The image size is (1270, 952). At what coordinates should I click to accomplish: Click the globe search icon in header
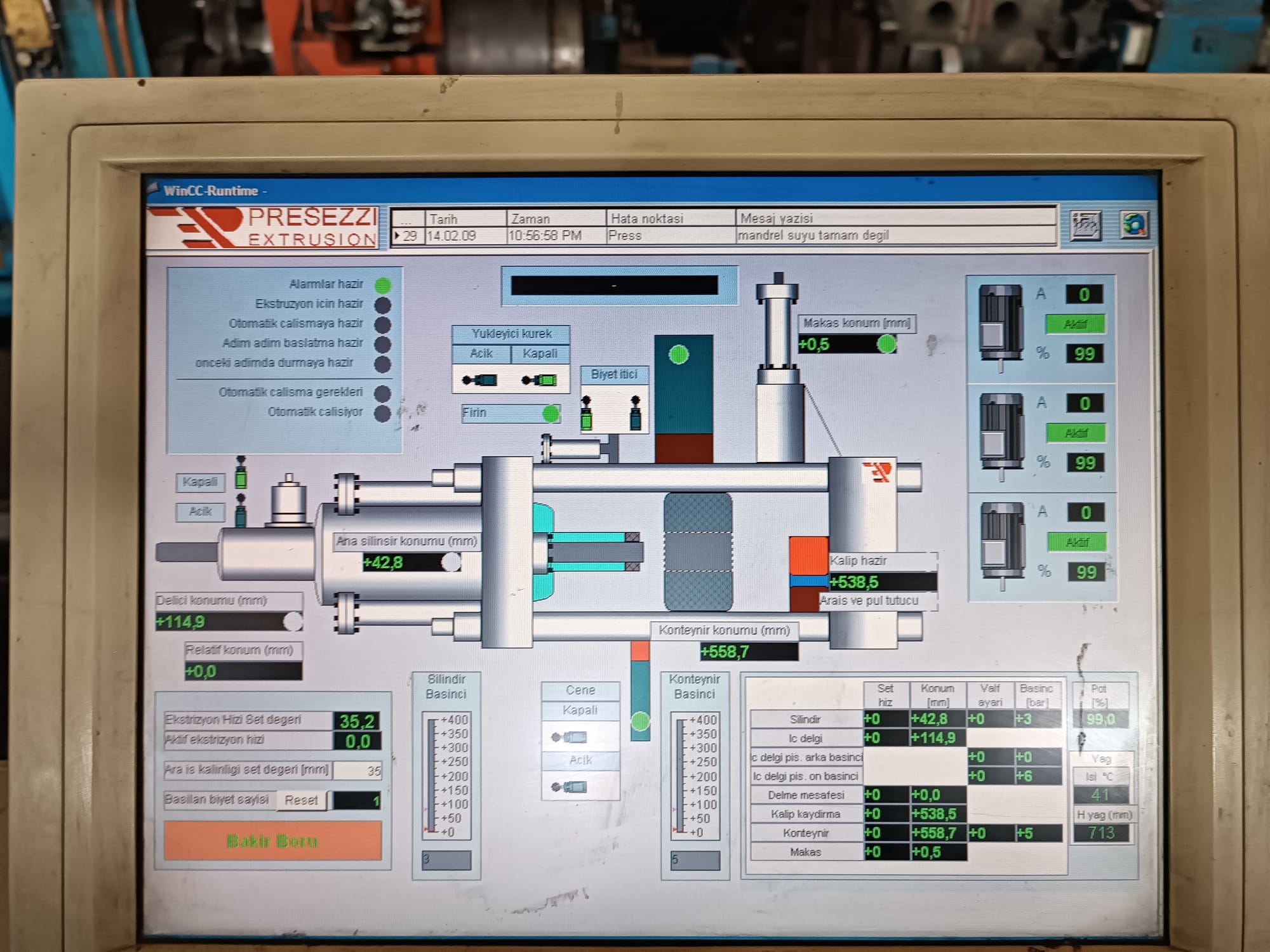pyautogui.click(x=1134, y=224)
